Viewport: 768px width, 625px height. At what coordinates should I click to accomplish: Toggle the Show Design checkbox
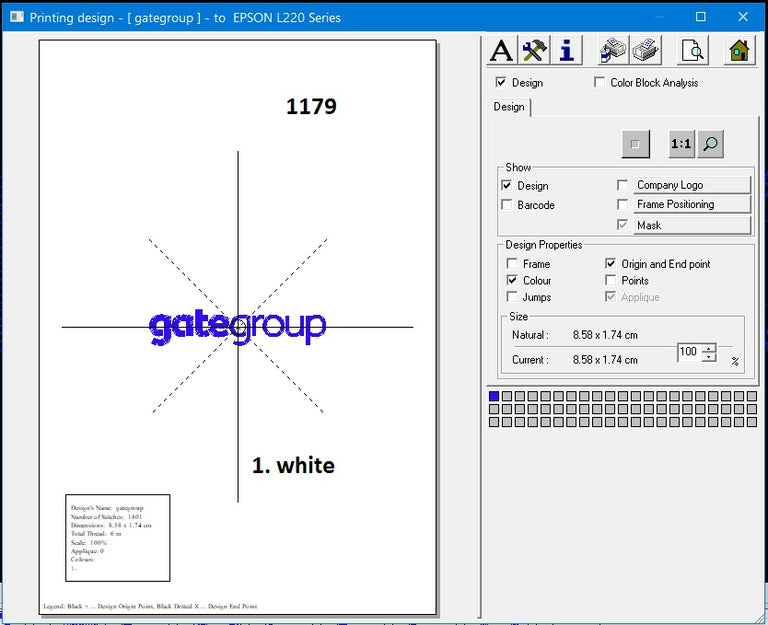pos(506,185)
